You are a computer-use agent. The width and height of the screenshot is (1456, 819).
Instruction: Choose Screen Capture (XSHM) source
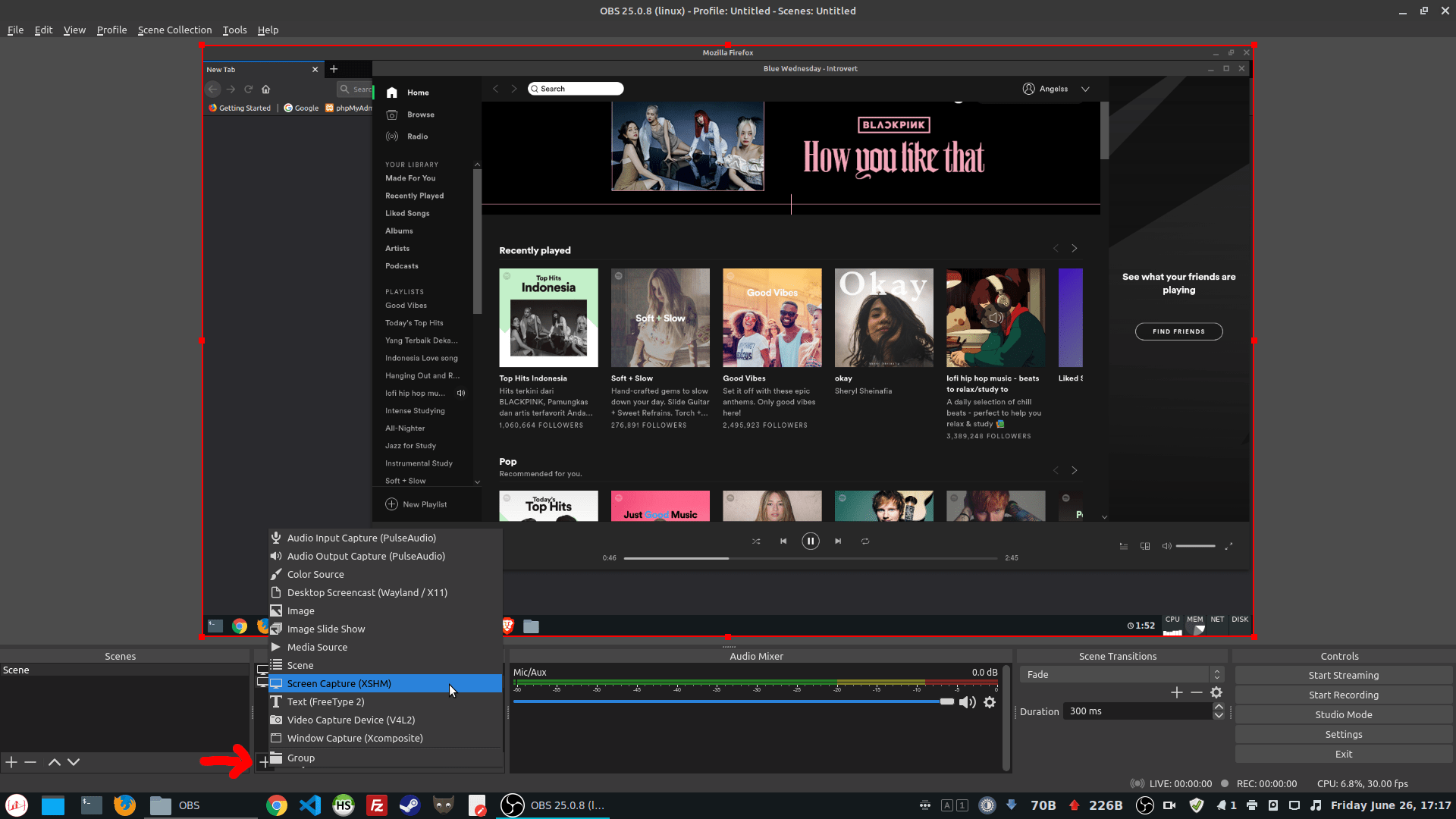[x=339, y=683]
